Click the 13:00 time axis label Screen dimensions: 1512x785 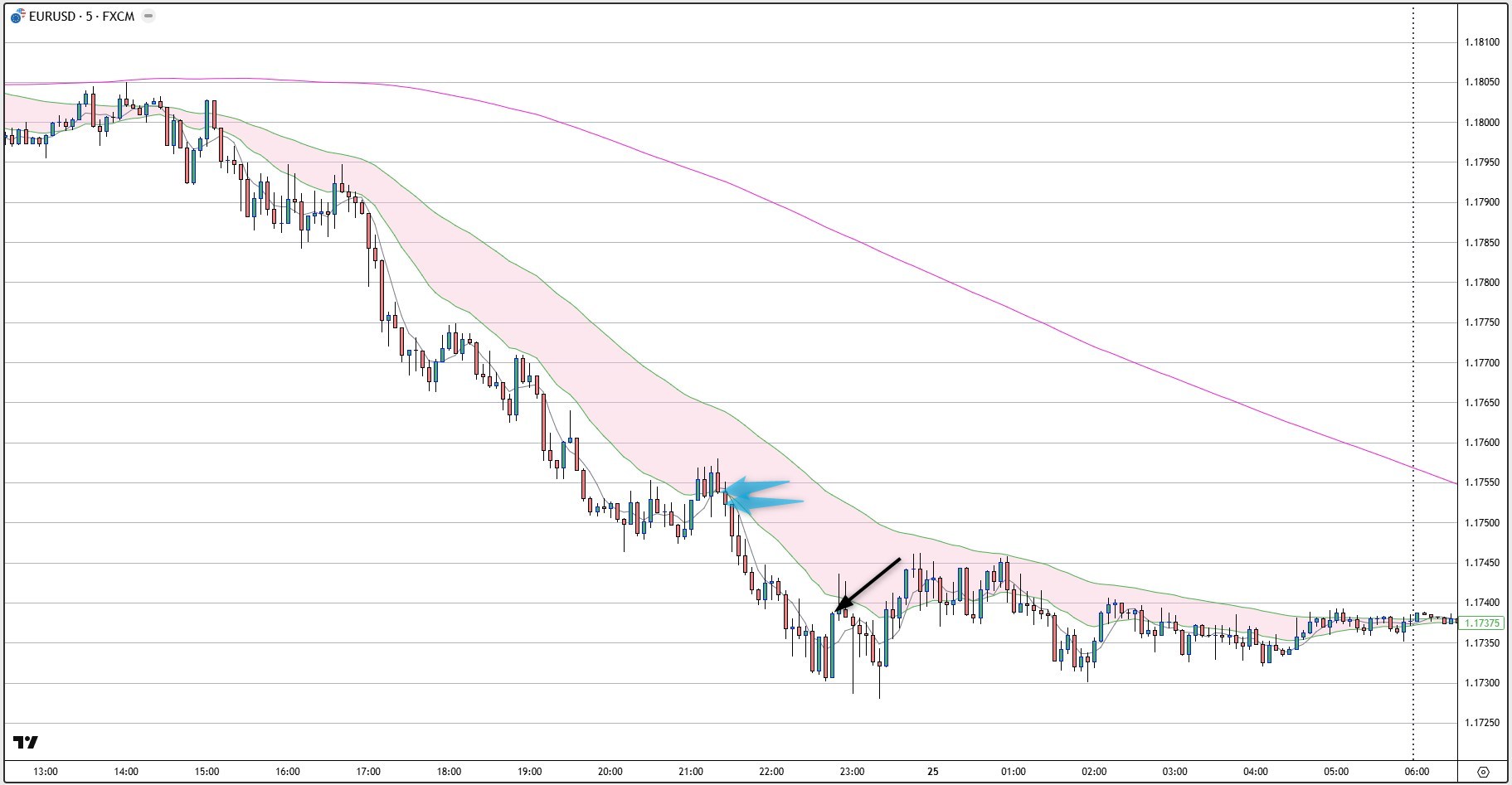[46, 772]
